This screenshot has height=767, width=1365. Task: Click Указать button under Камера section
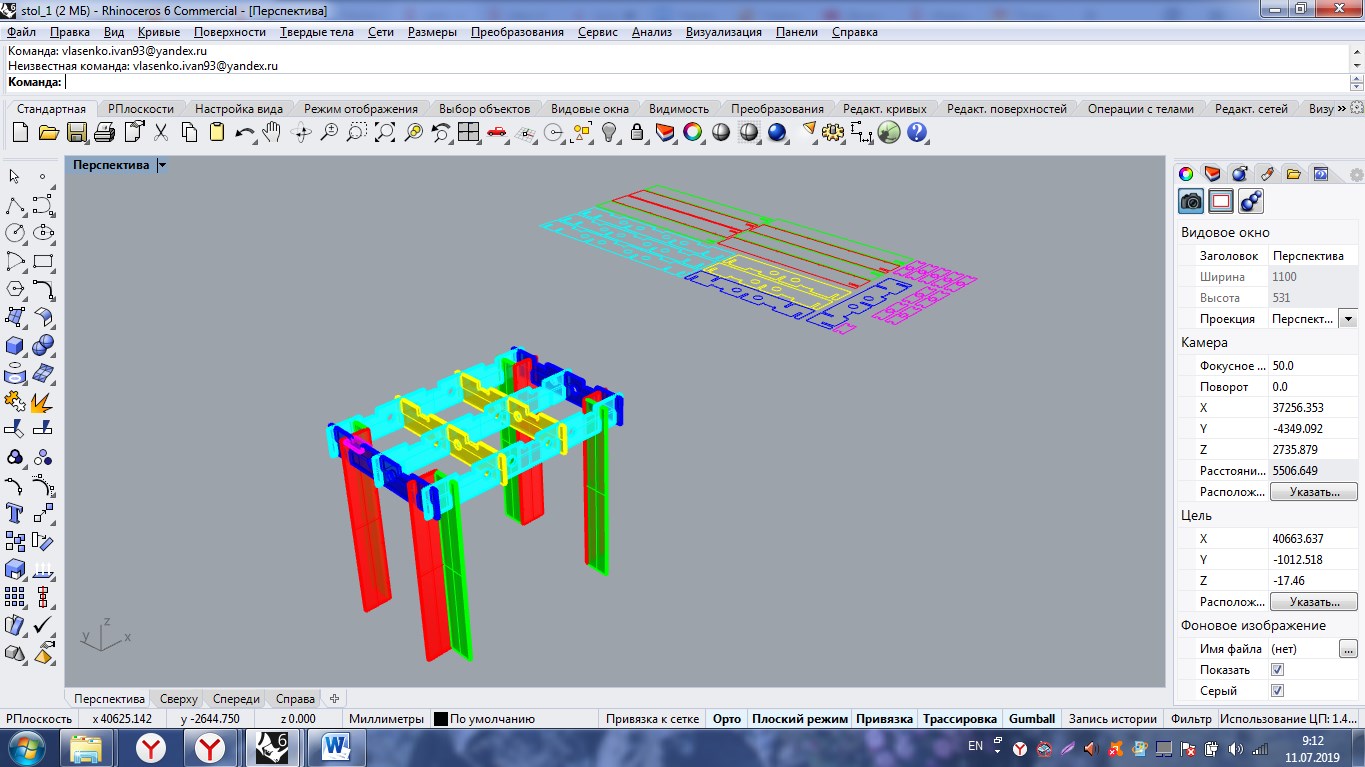[1314, 492]
